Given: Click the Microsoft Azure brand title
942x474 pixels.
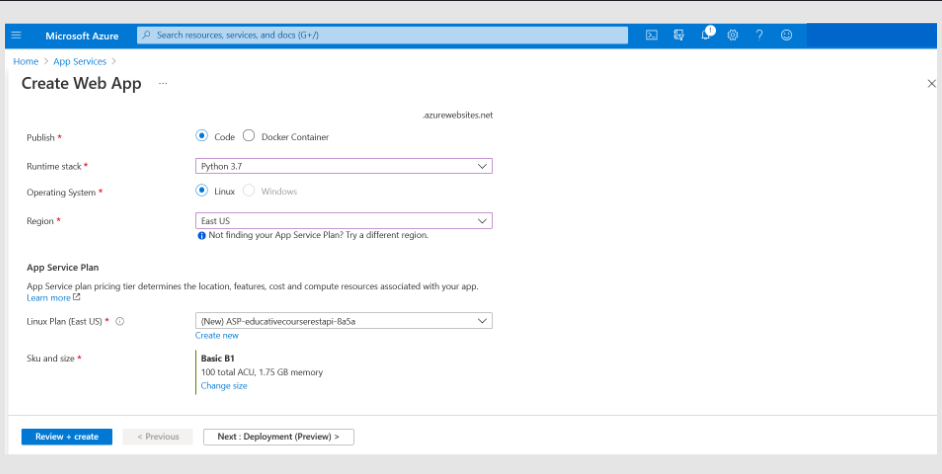Looking at the screenshot, I should (x=82, y=36).
